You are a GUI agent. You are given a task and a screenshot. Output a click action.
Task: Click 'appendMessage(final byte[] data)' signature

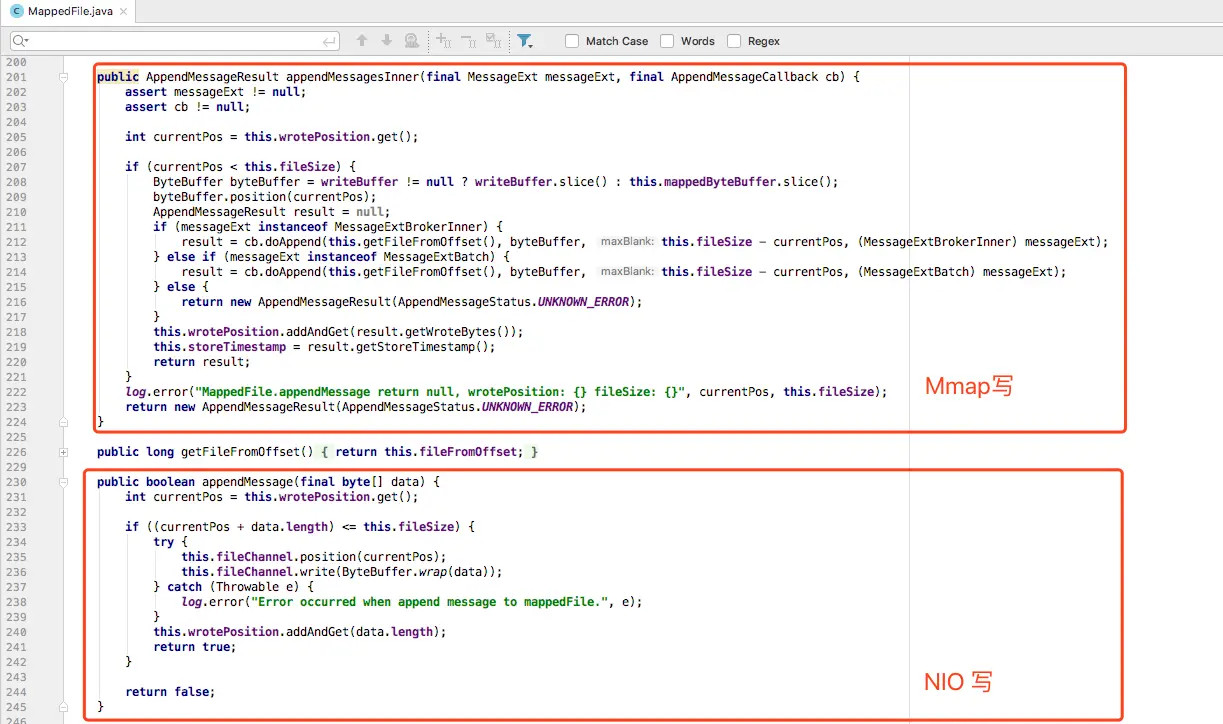point(317,482)
